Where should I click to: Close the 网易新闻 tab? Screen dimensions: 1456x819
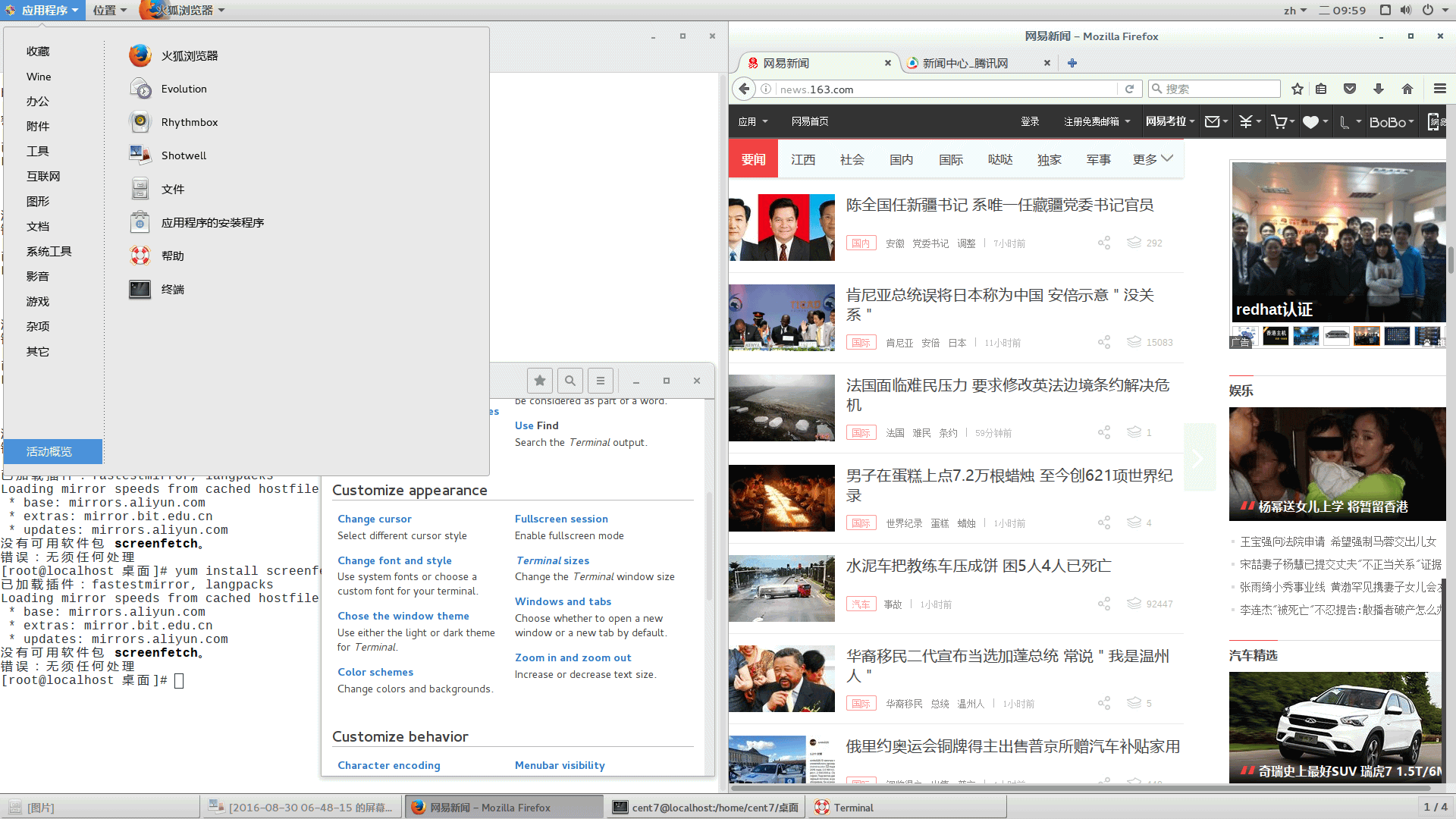click(x=888, y=63)
